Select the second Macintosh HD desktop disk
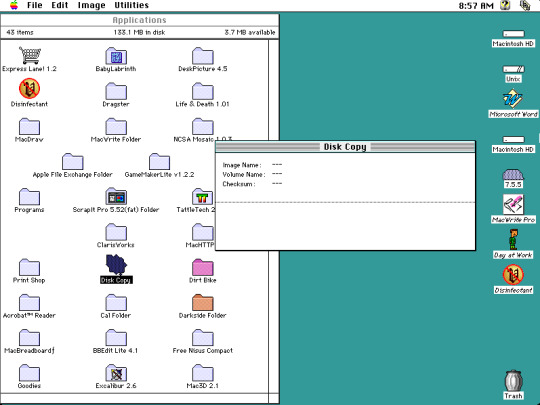540x405 pixels. (x=513, y=139)
